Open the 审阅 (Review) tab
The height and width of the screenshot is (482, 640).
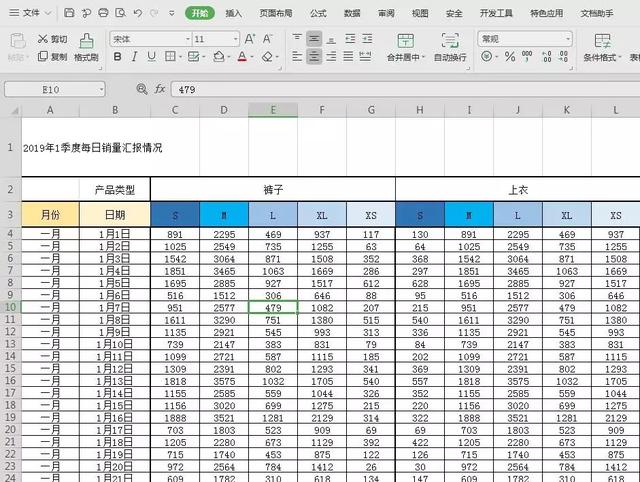[x=386, y=13]
